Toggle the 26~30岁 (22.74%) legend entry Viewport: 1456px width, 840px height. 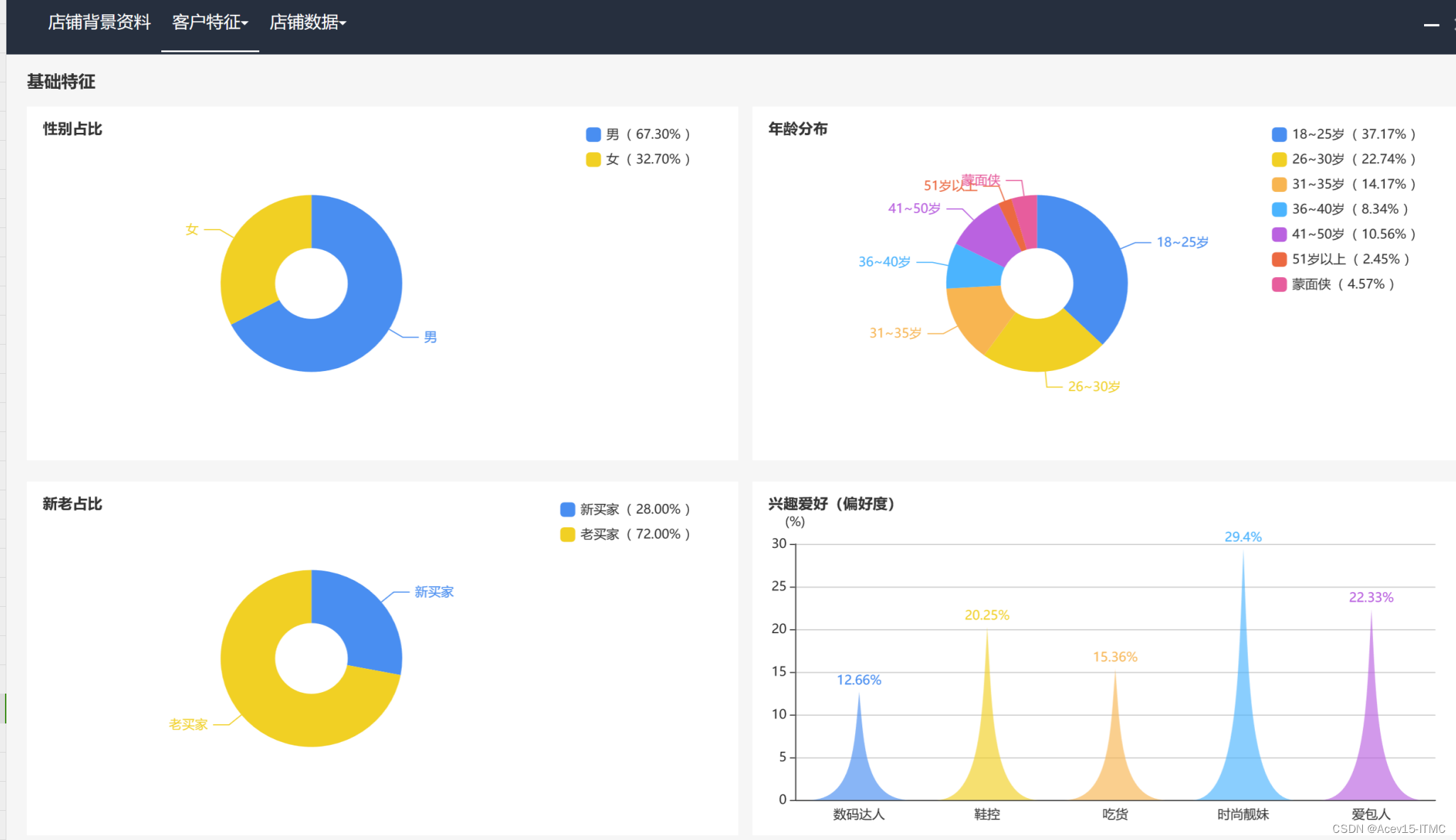[x=1344, y=159]
